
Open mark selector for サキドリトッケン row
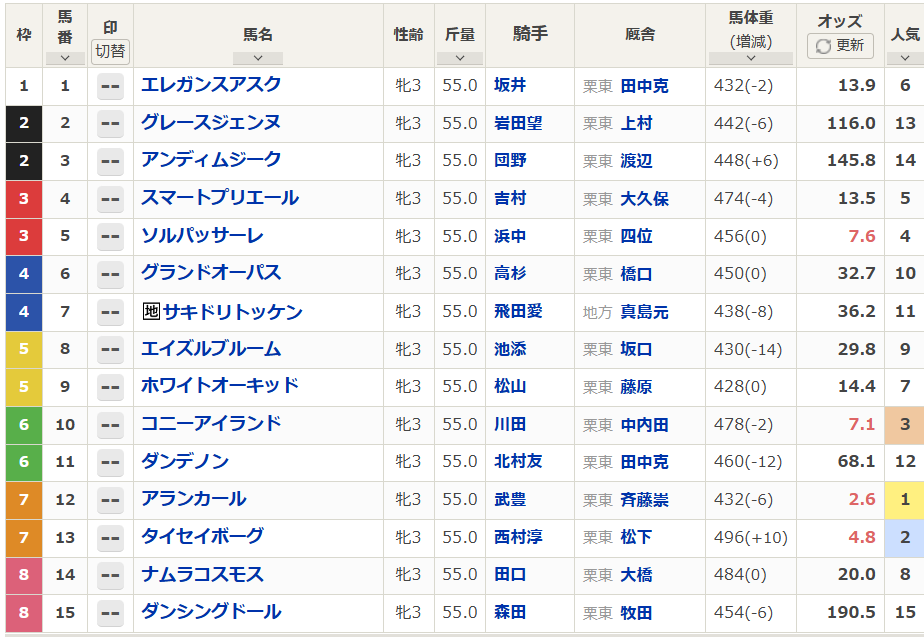point(110,312)
